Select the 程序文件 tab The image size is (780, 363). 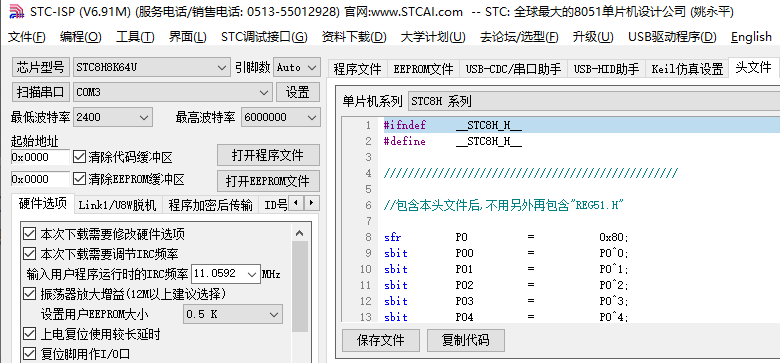[x=357, y=69]
